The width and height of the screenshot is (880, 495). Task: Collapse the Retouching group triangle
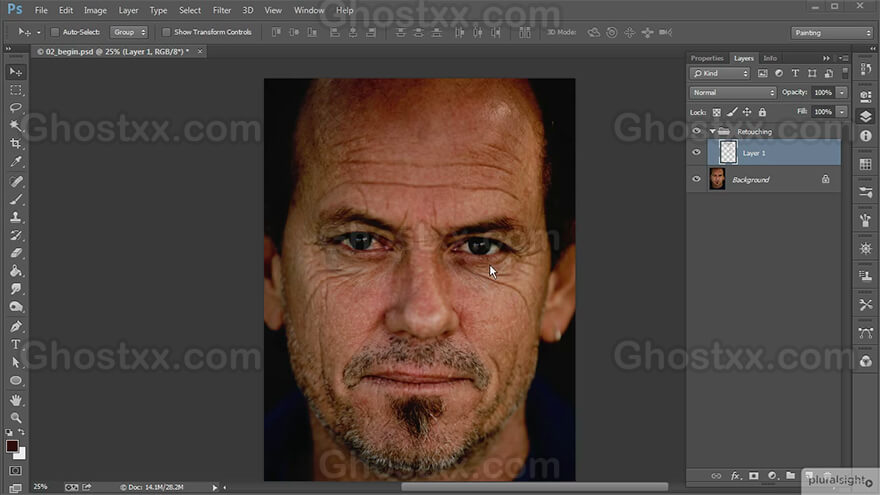click(712, 131)
